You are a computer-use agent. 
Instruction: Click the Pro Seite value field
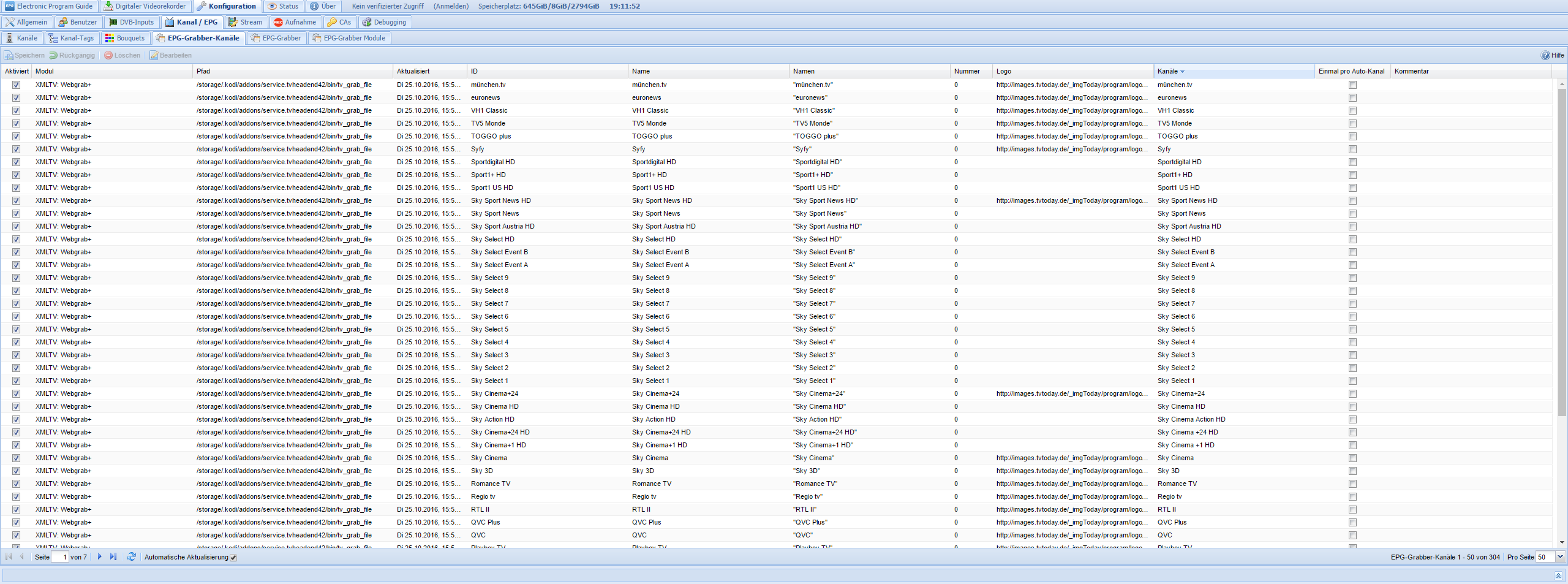tap(1545, 556)
